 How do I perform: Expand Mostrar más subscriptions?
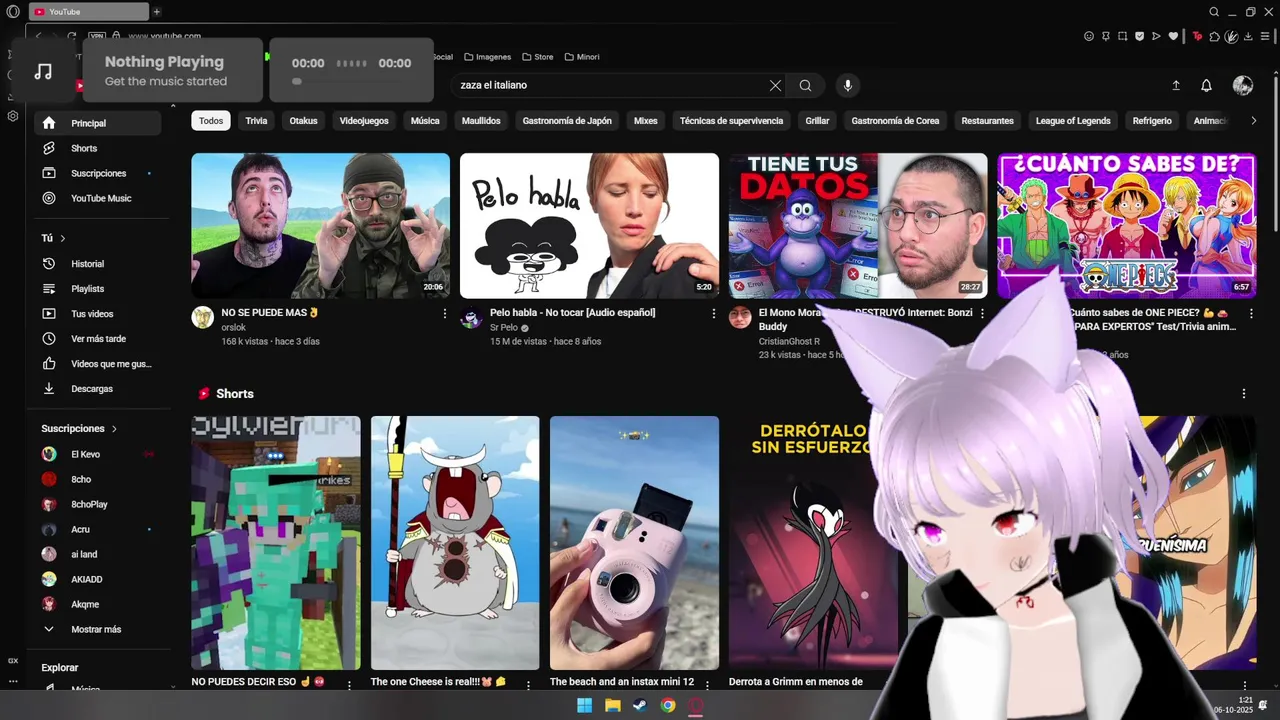tap(98, 629)
